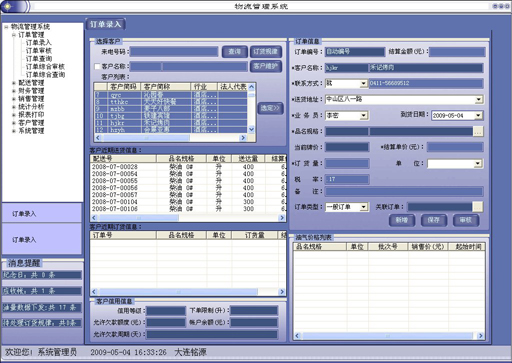512x363 pixels.
Task: Select the 系统管理 tree item
Action: coord(31,131)
